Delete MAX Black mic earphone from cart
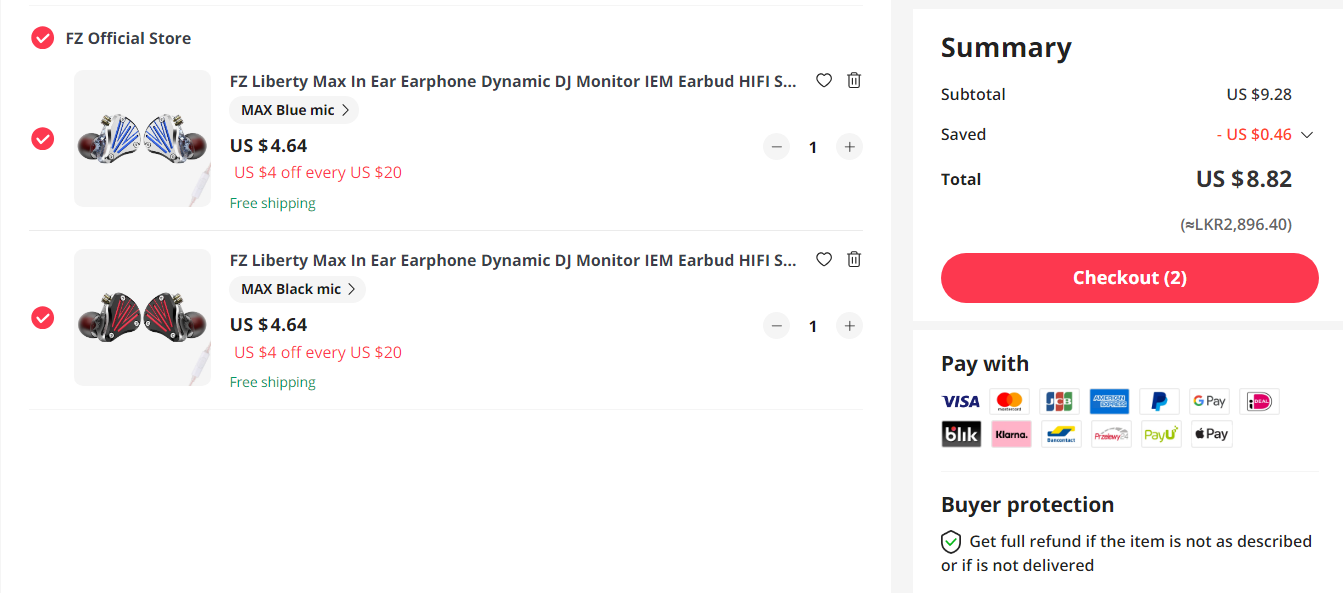The image size is (1343, 593). (x=854, y=260)
